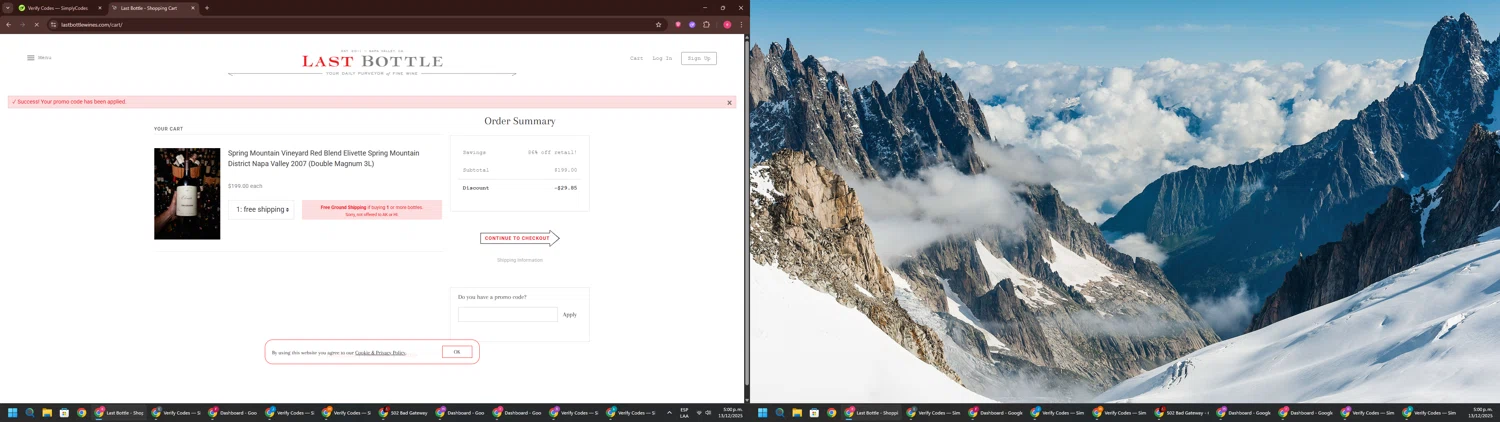Accept cookies with the OK button
1500x422 pixels.
(457, 352)
